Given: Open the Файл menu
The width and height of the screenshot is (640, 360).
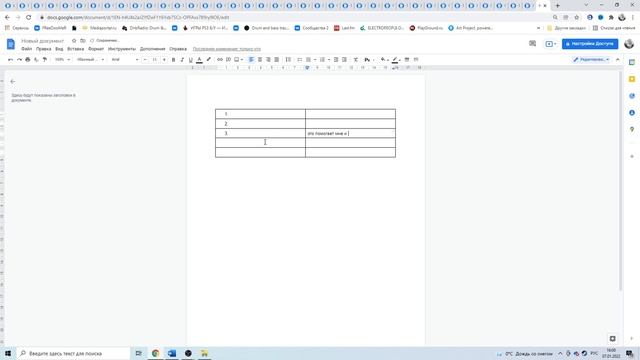Looking at the screenshot, I should pos(27,49).
